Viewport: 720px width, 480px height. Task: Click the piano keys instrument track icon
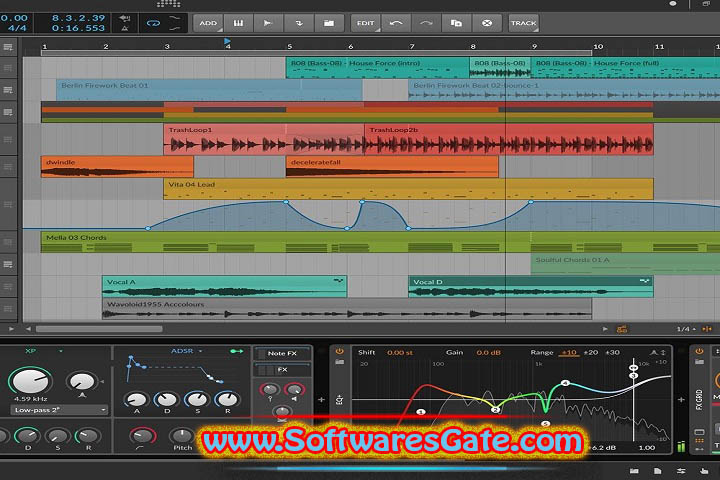tap(238, 23)
